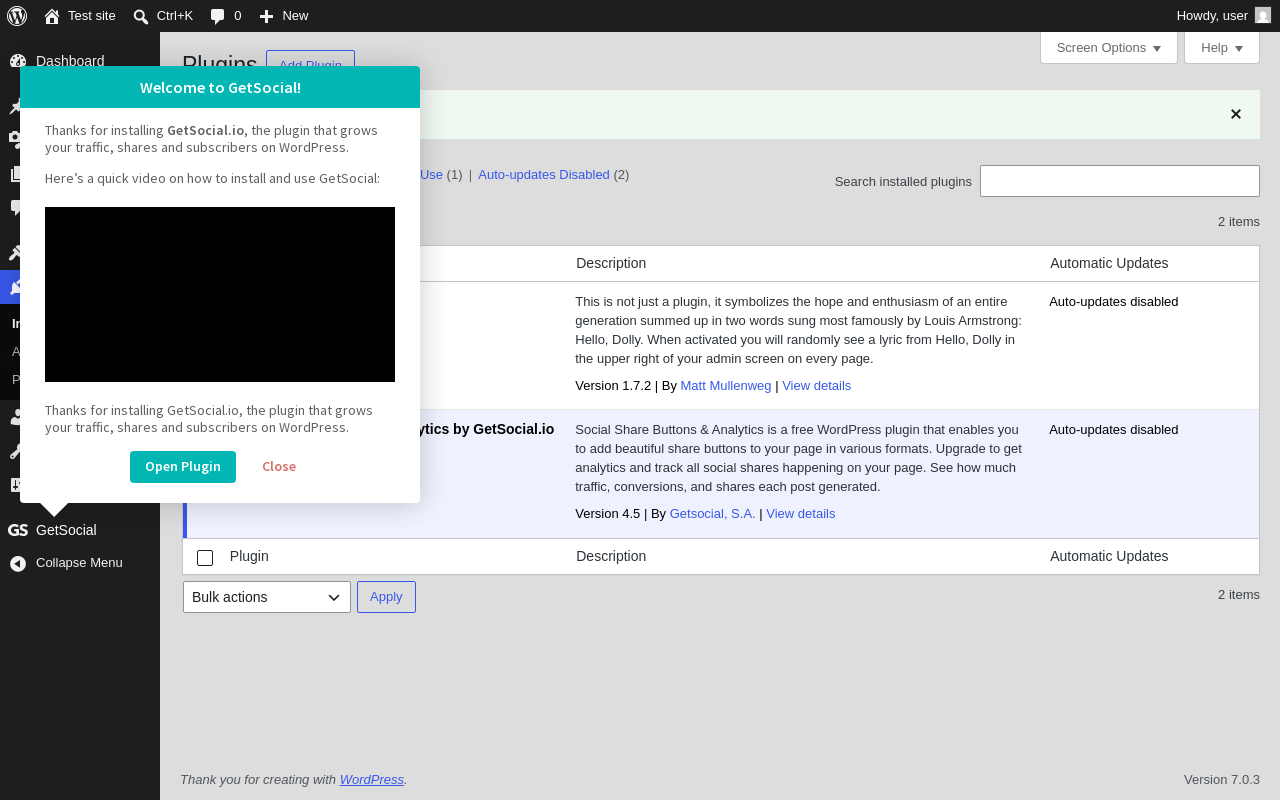Screen dimensions: 1280x800
Task: Click the Collapse Menu label
Action: 79,563
